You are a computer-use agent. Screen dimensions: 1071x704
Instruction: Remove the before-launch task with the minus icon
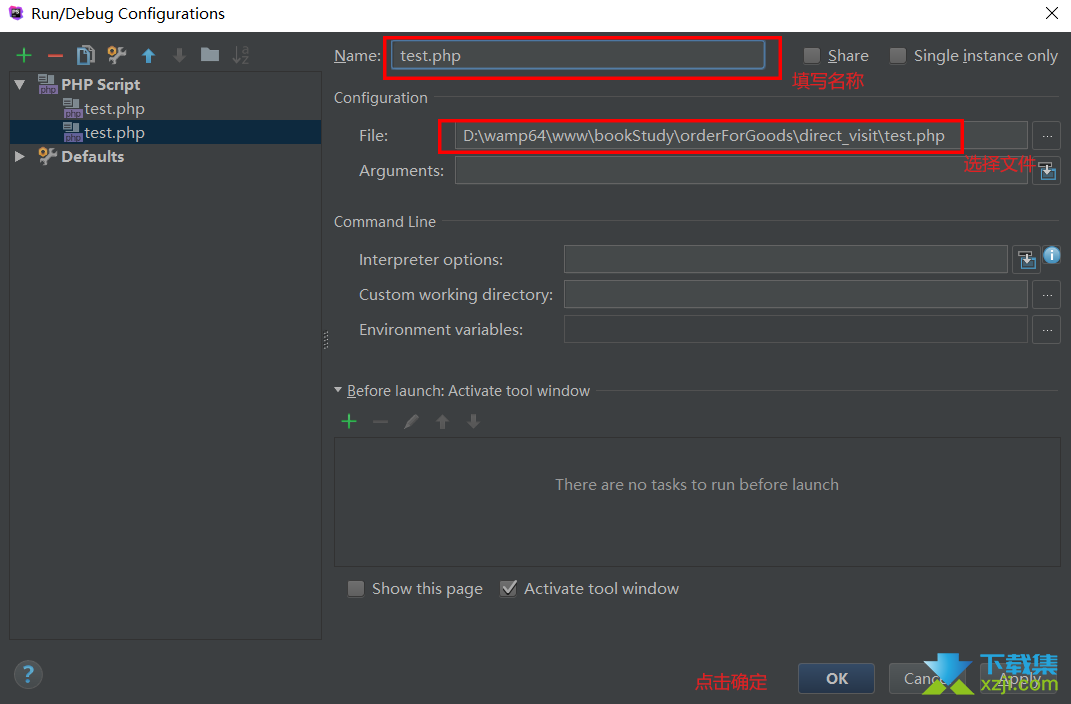click(380, 422)
